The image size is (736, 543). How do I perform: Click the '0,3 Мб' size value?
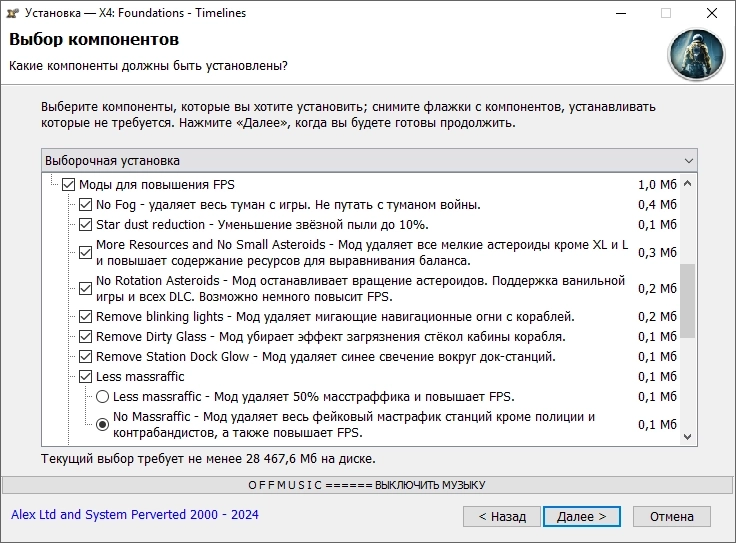pyautogui.click(x=657, y=252)
